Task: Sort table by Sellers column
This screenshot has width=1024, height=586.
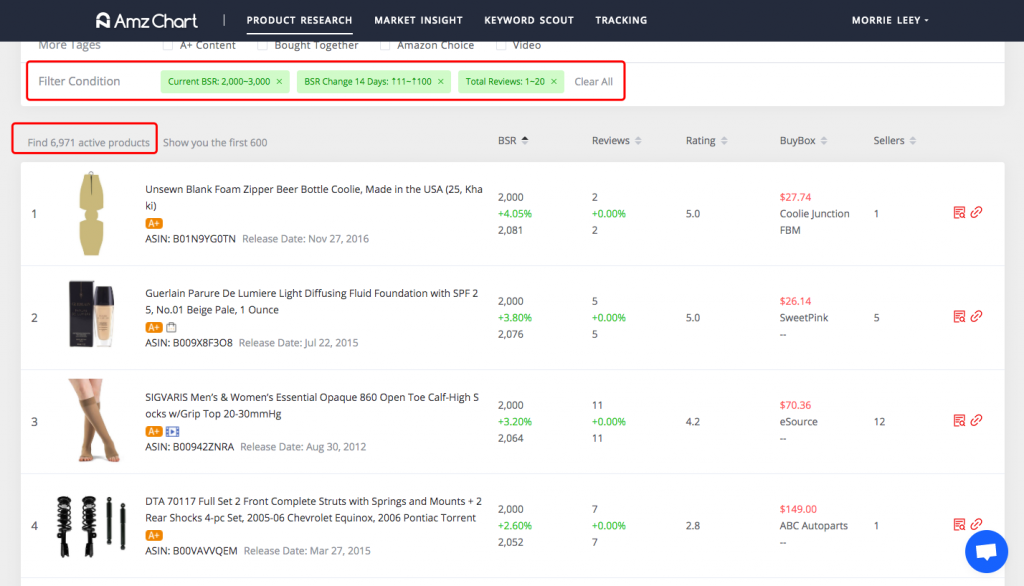Action: (895, 140)
